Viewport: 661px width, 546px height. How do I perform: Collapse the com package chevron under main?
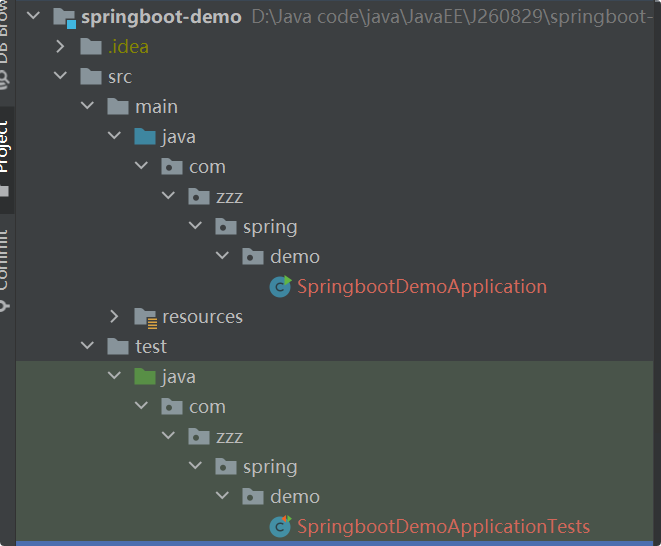[x=141, y=166]
